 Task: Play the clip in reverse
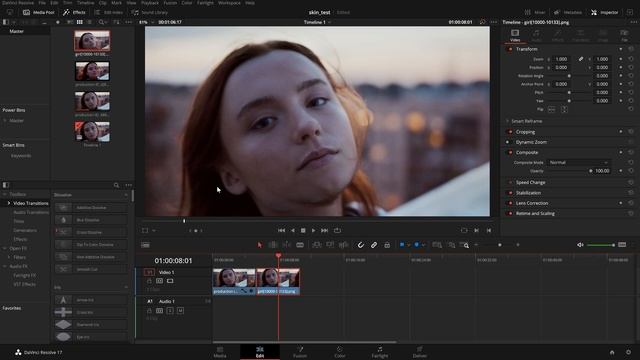click(293, 231)
